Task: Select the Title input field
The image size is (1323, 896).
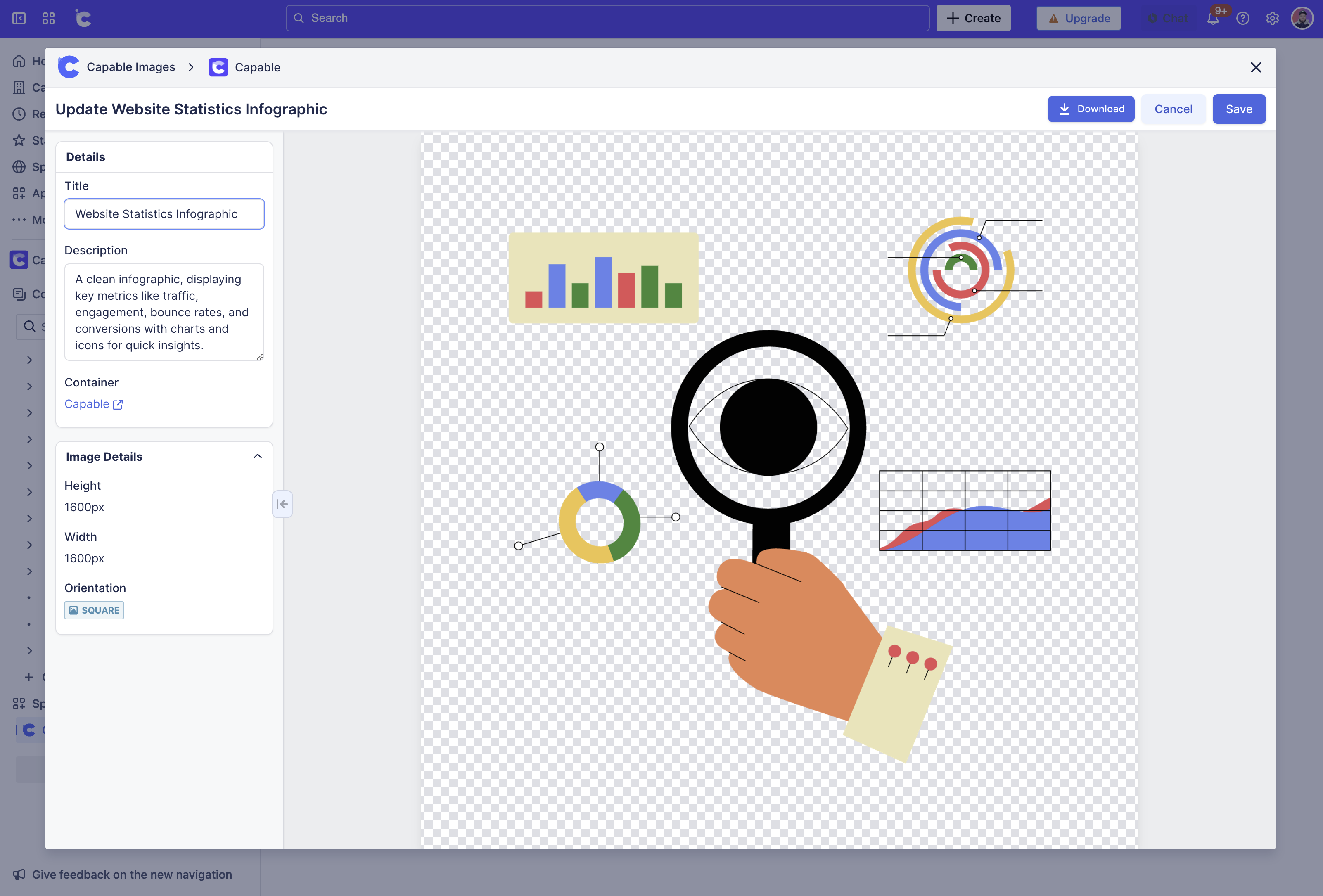Action: pyautogui.click(x=164, y=213)
